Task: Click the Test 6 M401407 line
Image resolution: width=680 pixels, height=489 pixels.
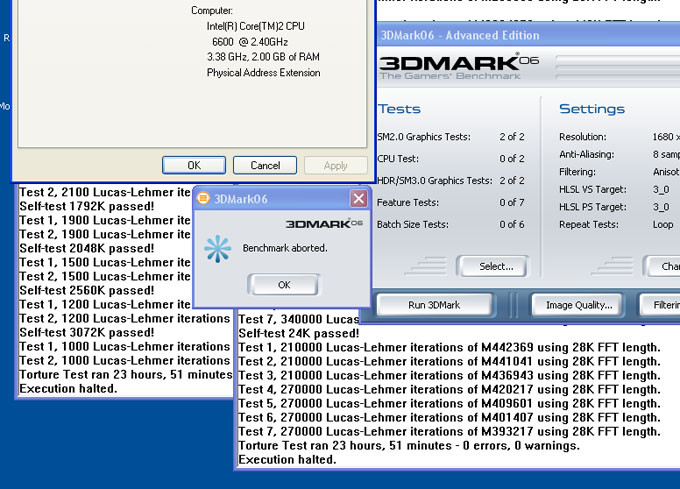Action: coord(449,417)
